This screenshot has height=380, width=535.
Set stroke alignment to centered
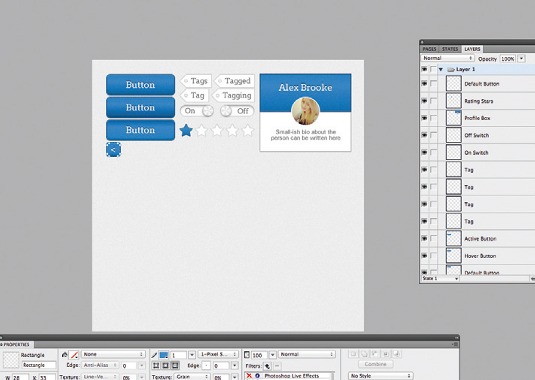coord(165,366)
